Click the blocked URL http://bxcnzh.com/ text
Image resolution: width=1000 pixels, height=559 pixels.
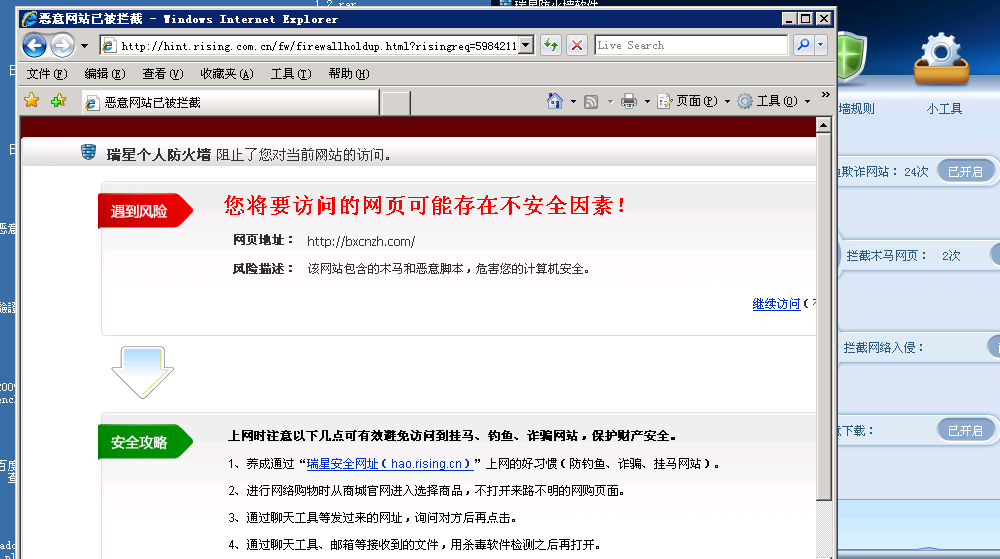click(361, 242)
